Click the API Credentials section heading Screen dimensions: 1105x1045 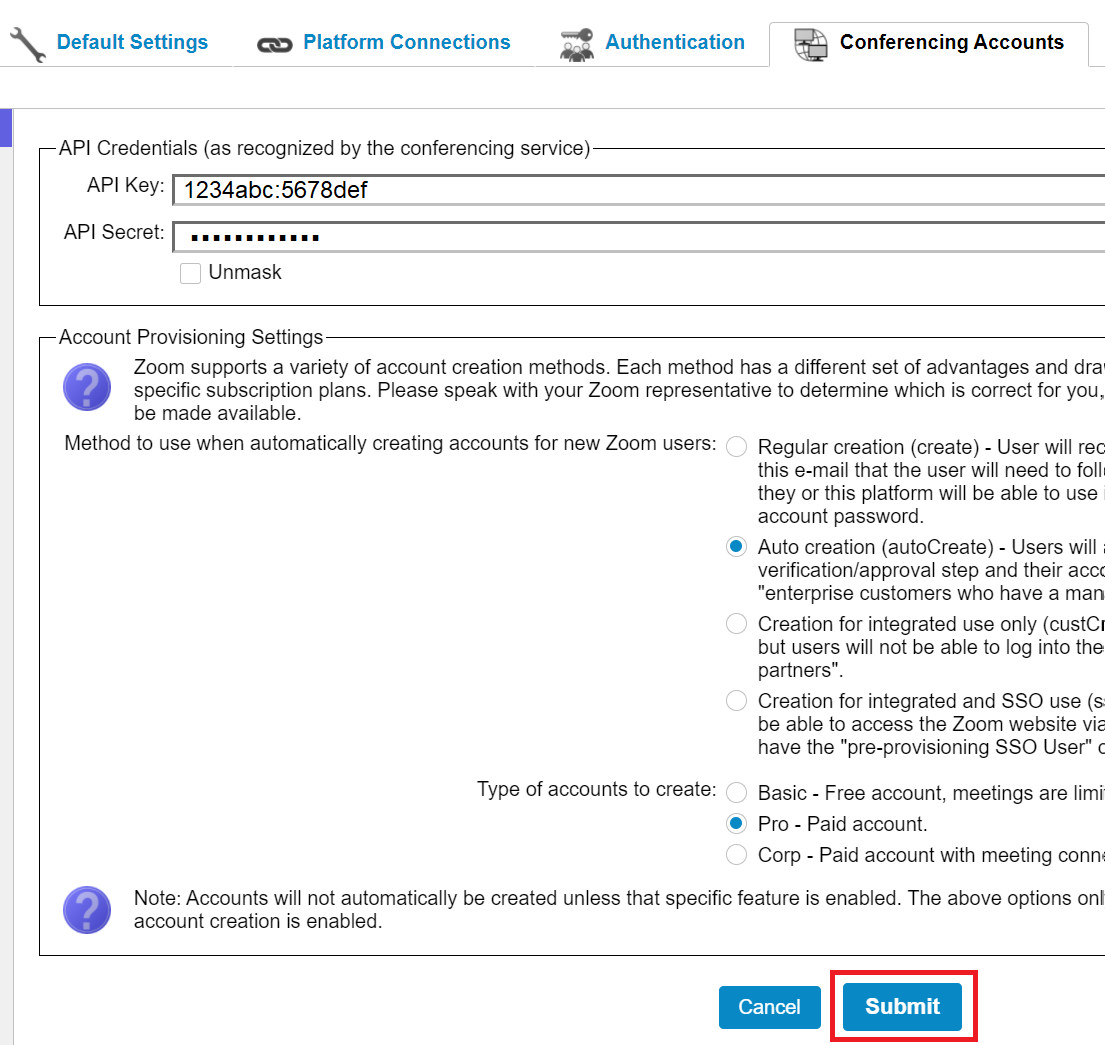324,148
